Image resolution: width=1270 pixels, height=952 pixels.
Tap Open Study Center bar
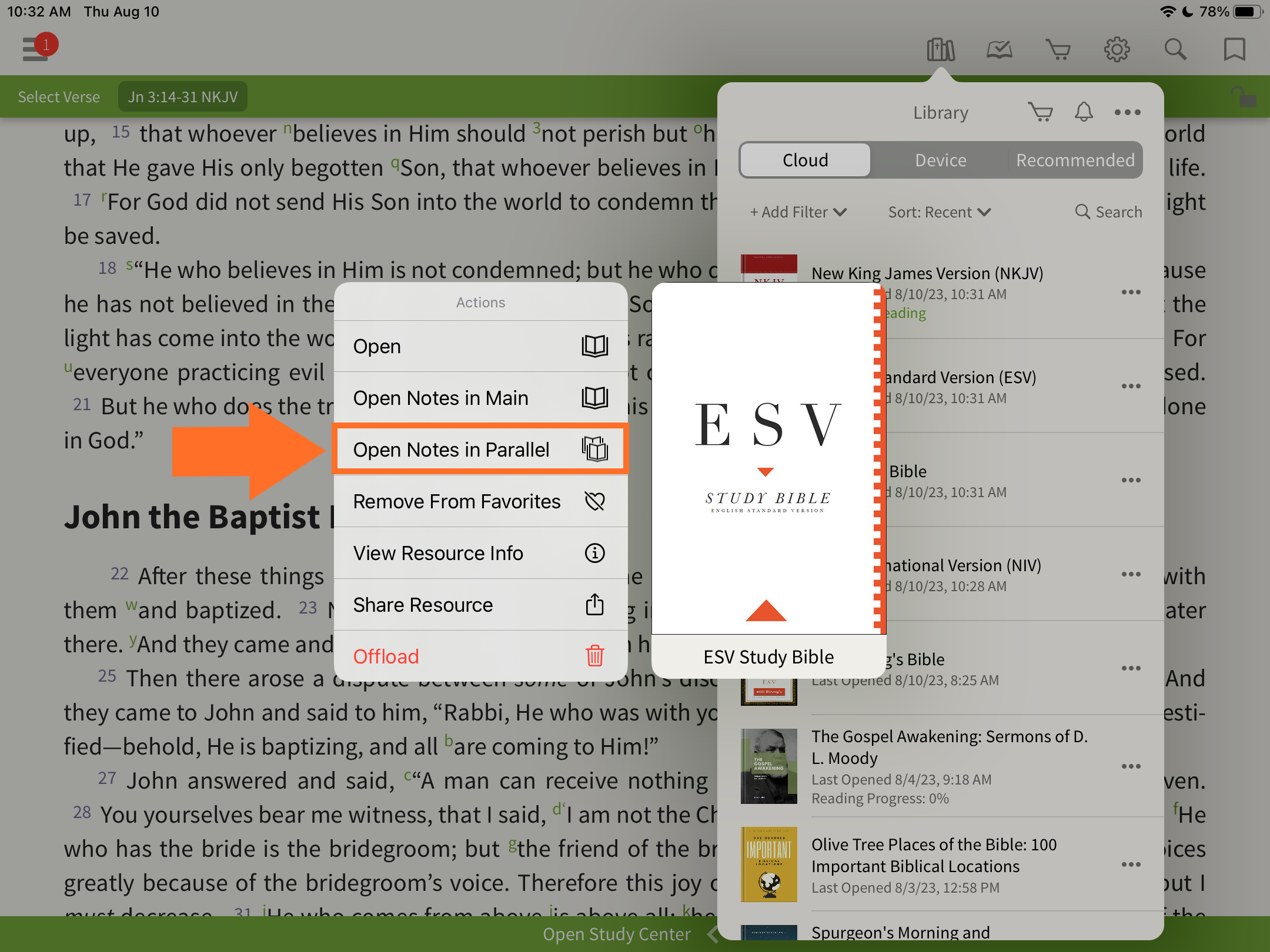(x=616, y=934)
